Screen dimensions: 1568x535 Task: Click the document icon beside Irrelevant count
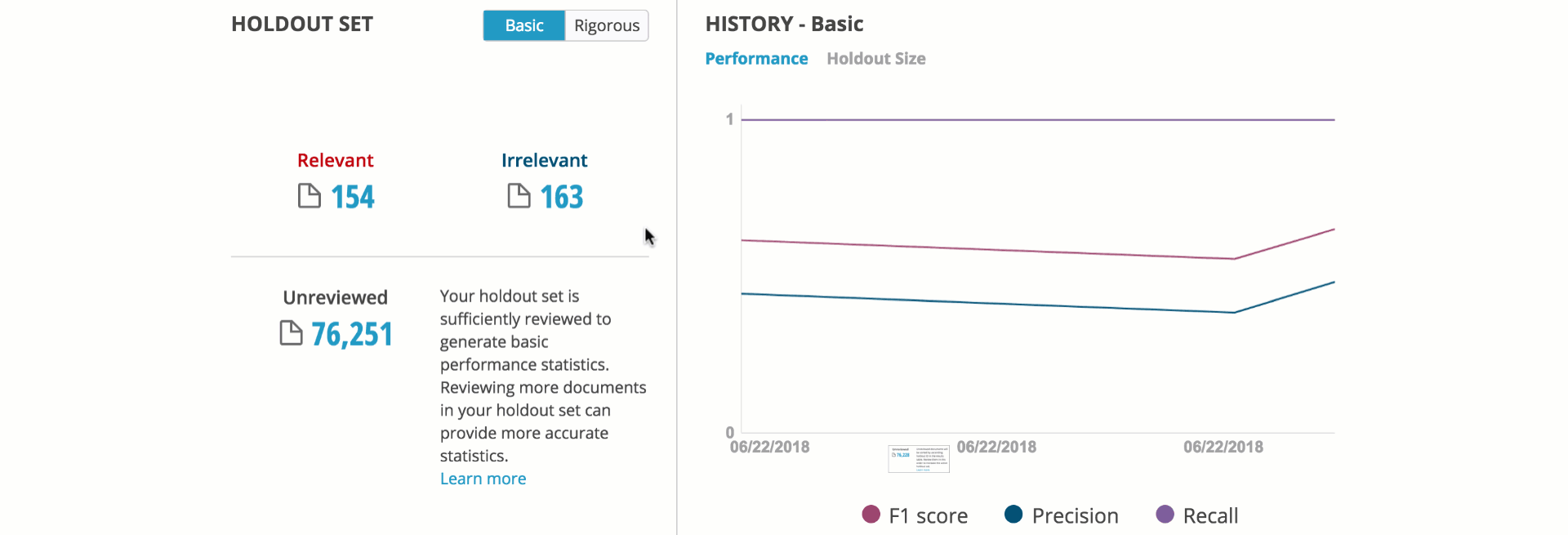click(519, 196)
